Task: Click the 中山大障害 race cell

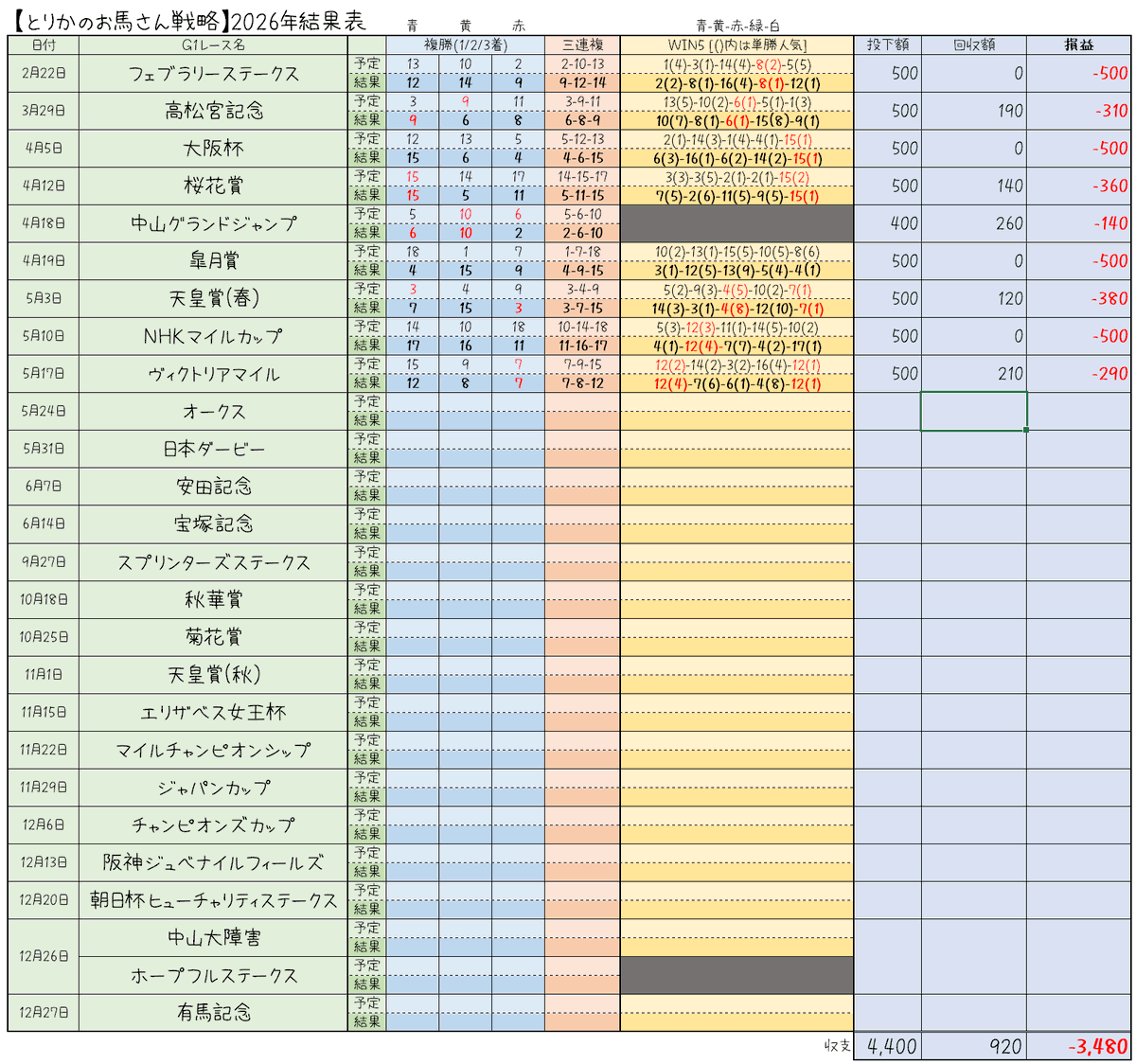Action: click(x=213, y=937)
